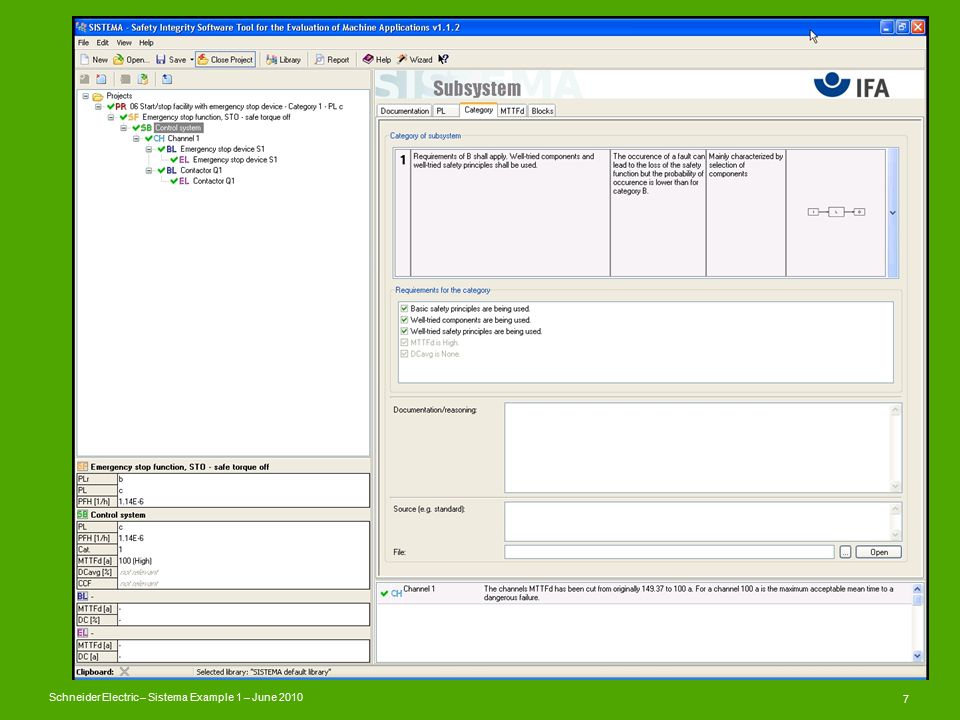
Task: Open the File menu
Action: coord(83,43)
